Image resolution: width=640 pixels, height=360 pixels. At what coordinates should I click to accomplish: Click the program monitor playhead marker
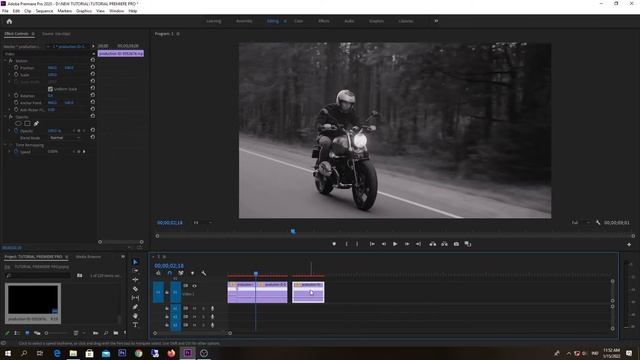[293, 231]
